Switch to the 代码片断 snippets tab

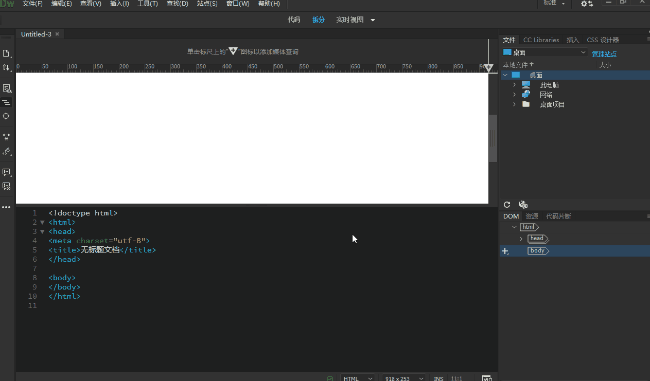(558, 216)
